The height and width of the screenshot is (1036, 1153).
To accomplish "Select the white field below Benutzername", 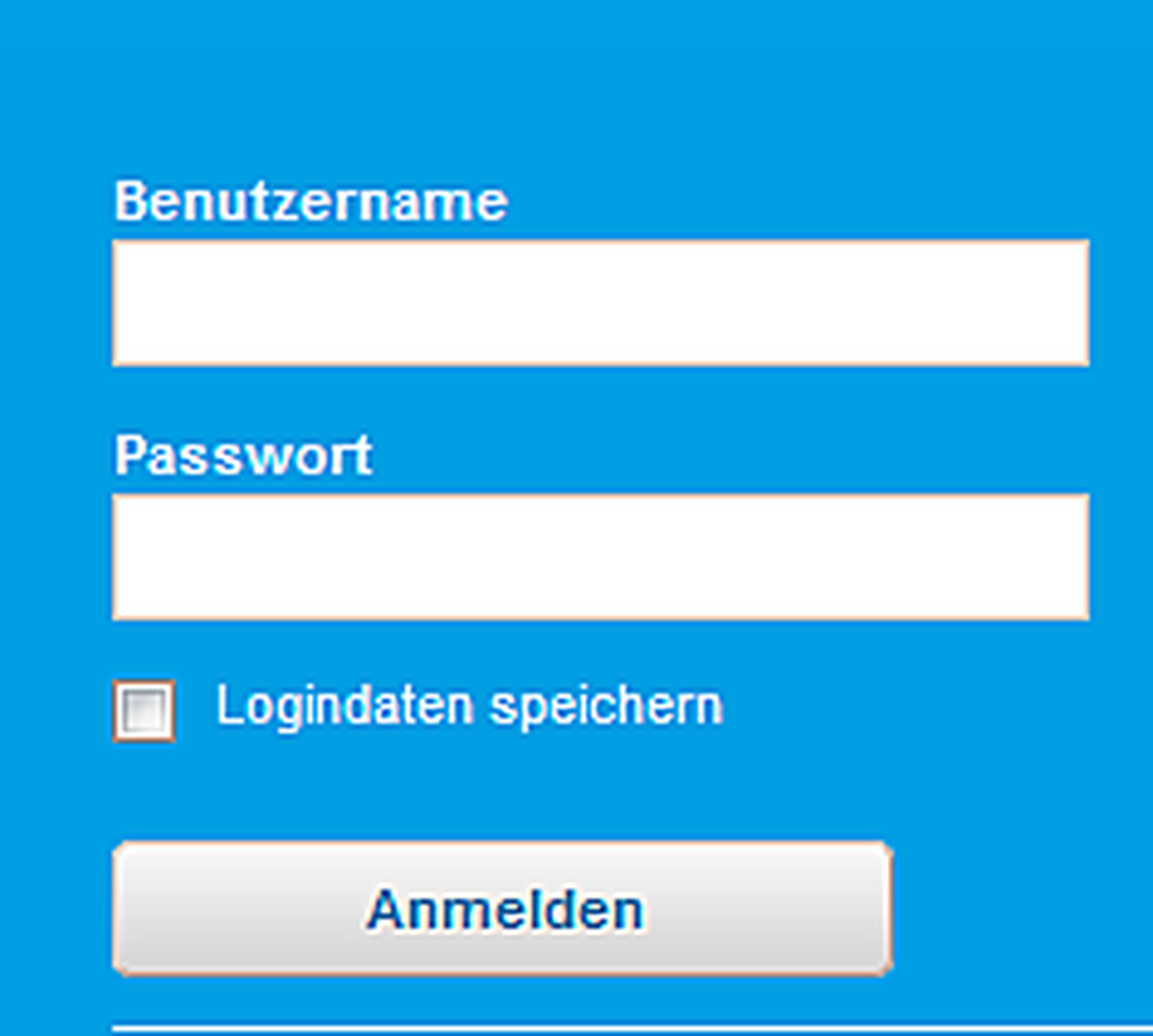I will [600, 303].
